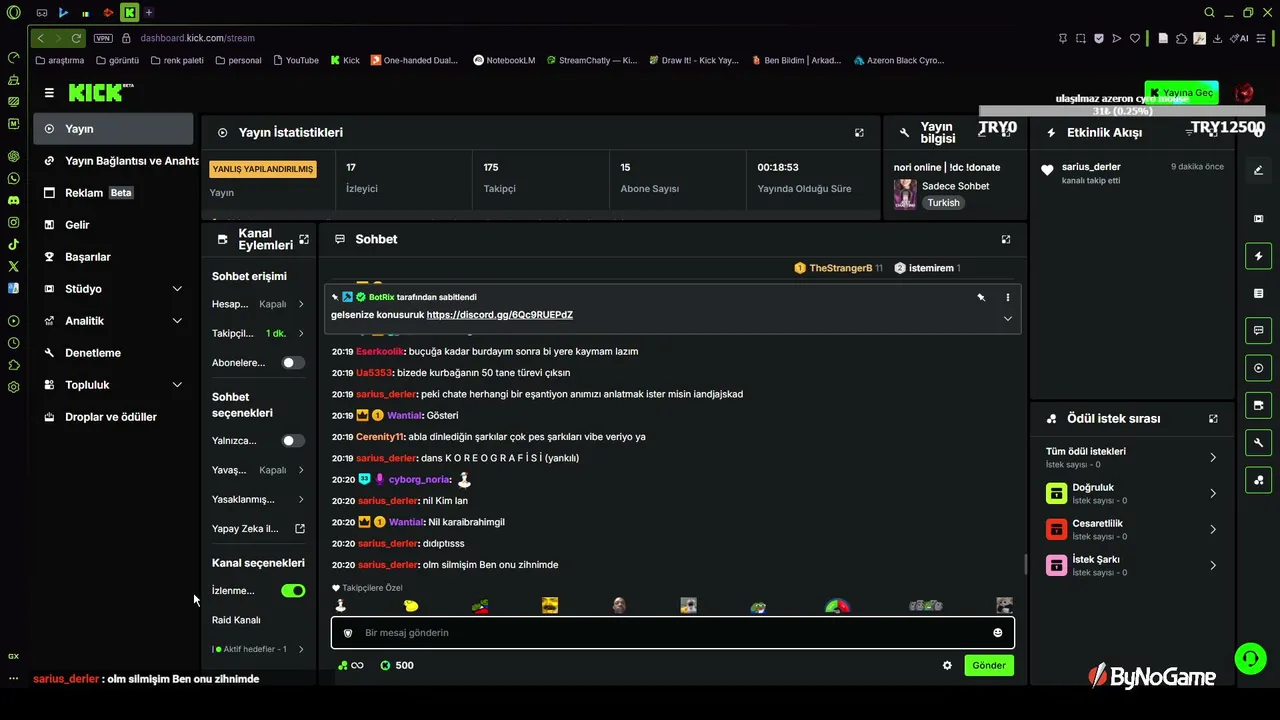Open NotebookLM bookmark
1280x720 pixels.
pyautogui.click(x=504, y=60)
